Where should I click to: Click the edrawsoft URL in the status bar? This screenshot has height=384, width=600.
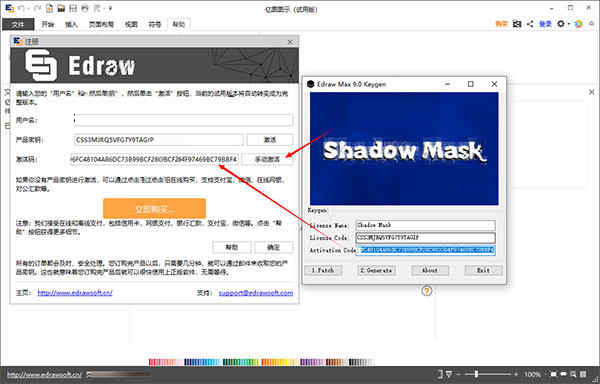click(44, 374)
